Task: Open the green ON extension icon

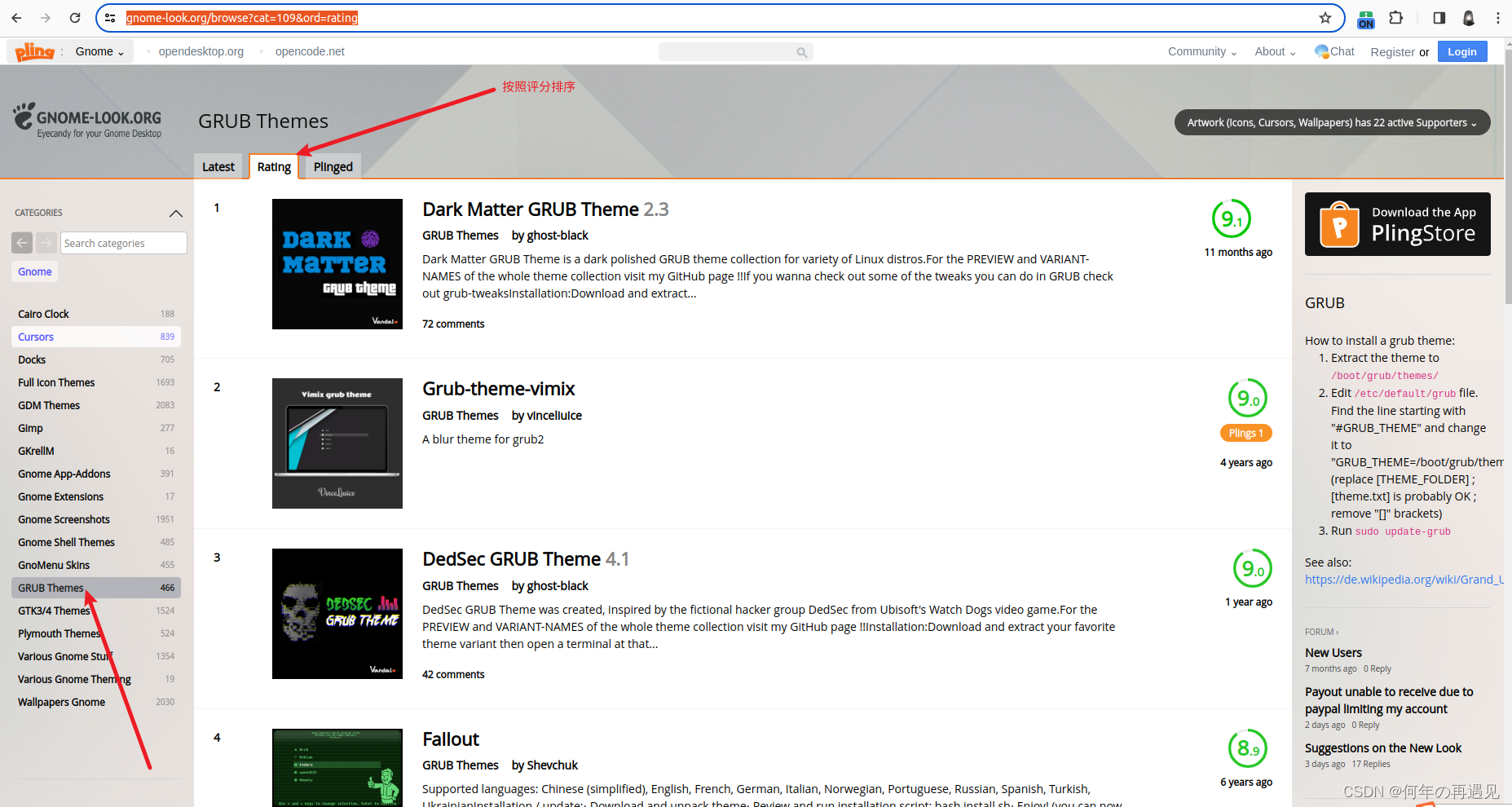Action: pyautogui.click(x=1366, y=19)
